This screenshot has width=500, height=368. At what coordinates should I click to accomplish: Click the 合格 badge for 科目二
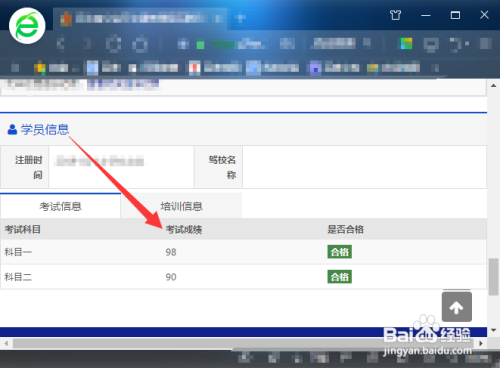[x=339, y=277]
